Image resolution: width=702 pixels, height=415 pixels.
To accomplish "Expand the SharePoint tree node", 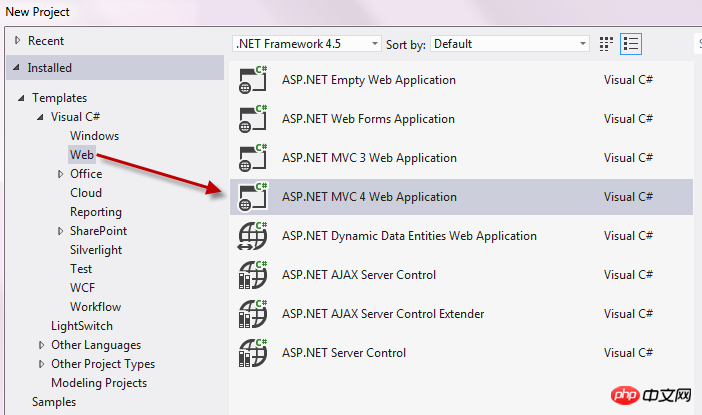I will tap(60, 231).
